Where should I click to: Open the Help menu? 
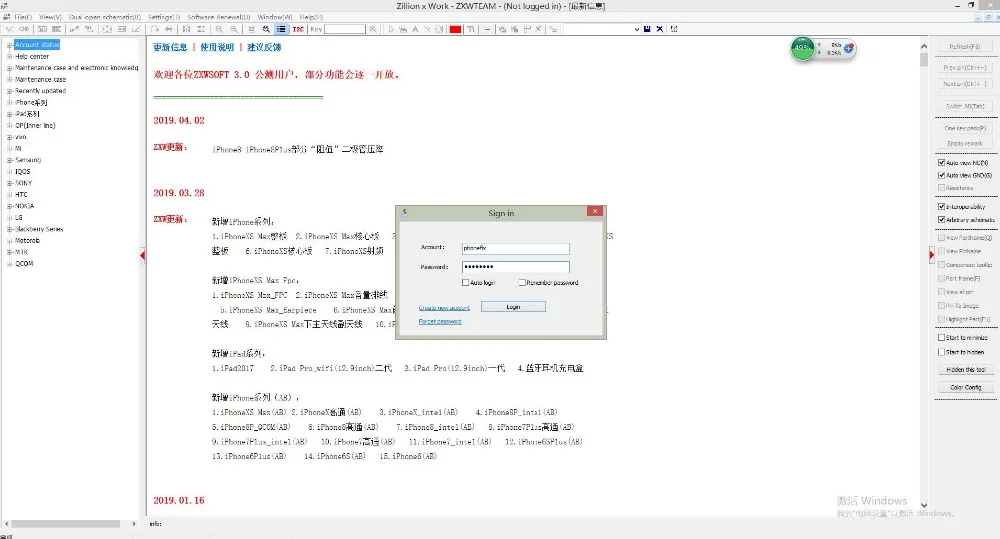[x=311, y=17]
